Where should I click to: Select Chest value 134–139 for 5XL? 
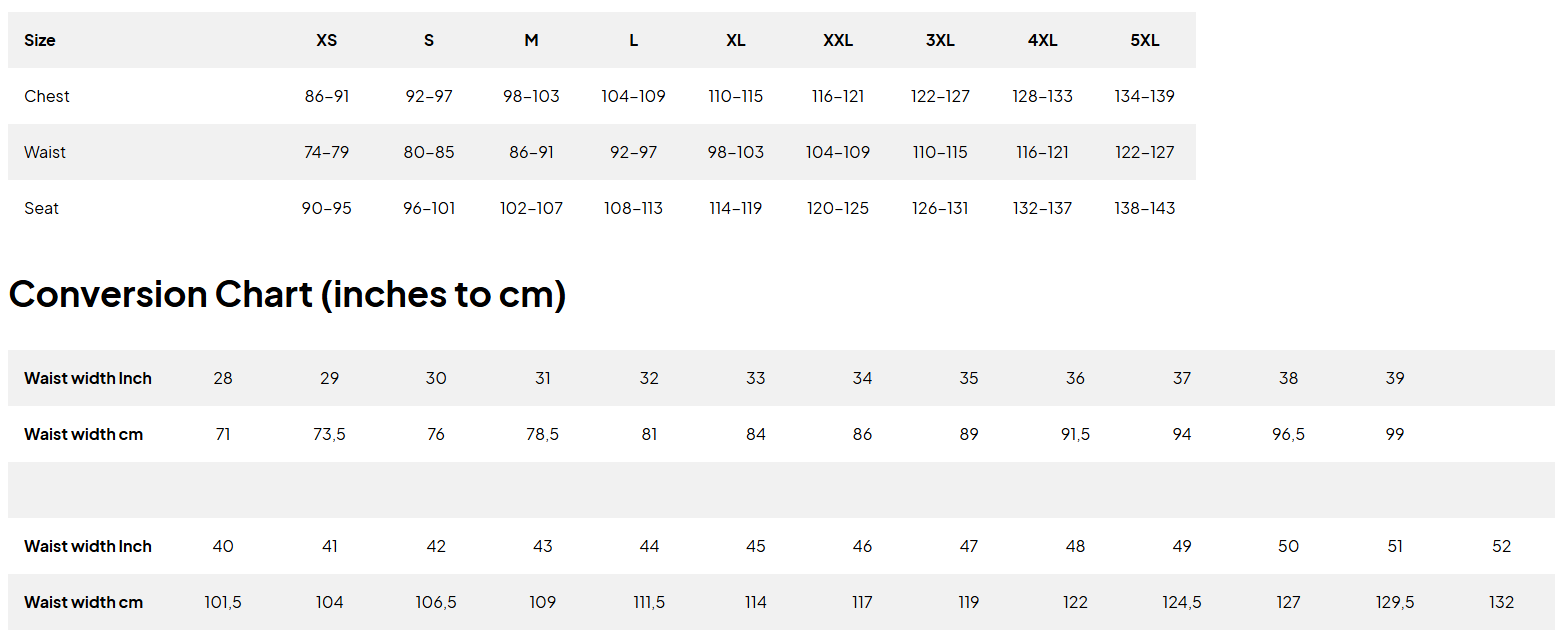click(x=1145, y=97)
